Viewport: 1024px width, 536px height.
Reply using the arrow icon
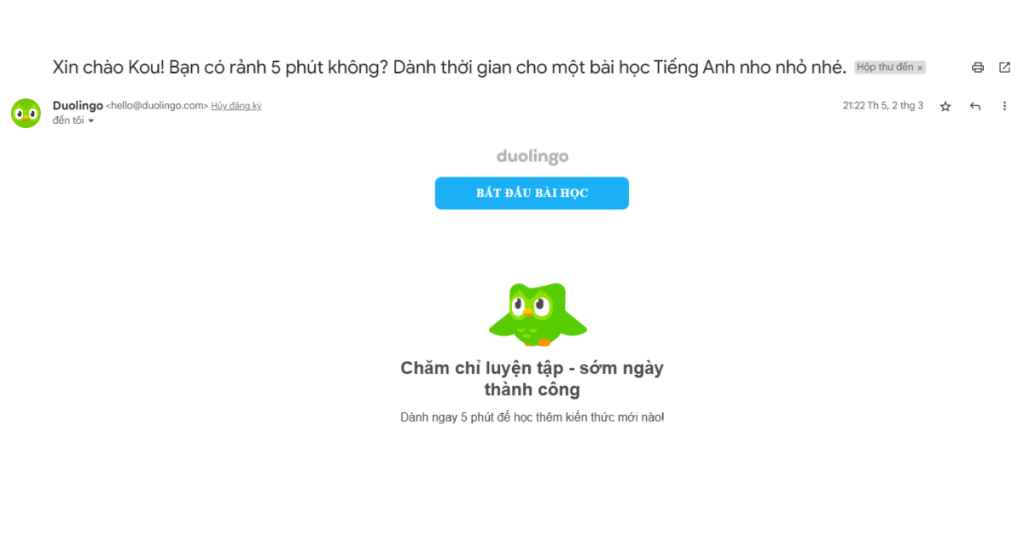coord(975,106)
